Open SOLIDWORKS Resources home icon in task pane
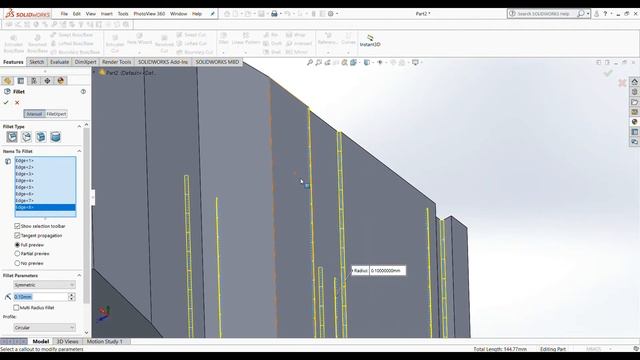Viewport: 640px width, 360px height. (634, 82)
